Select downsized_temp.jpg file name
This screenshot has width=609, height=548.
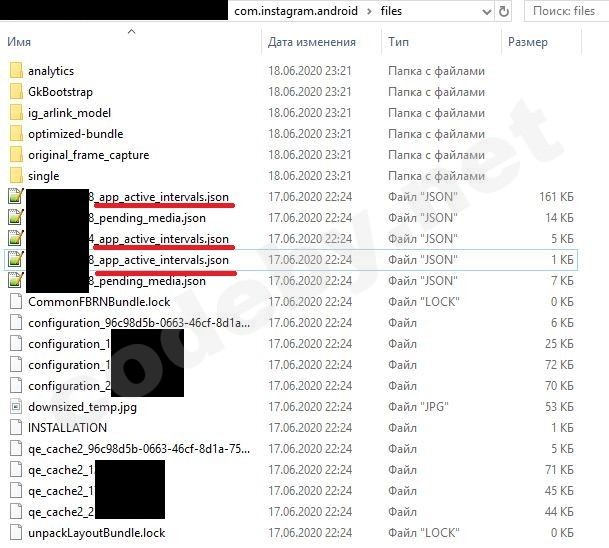(x=82, y=407)
